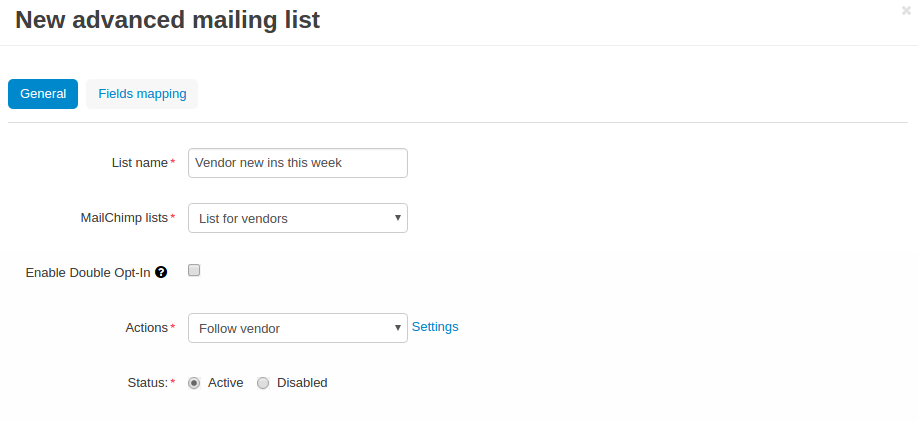Click the Follow vendor dropdown arrow

coord(398,328)
